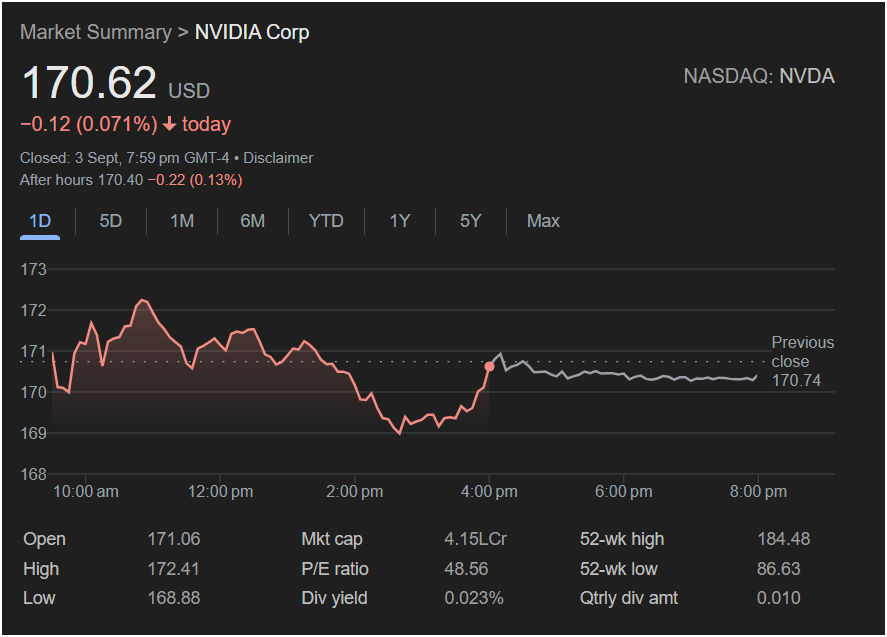The image size is (887, 637).
Task: Open the Market Summary breadcrumb link
Action: pyautogui.click(x=96, y=32)
